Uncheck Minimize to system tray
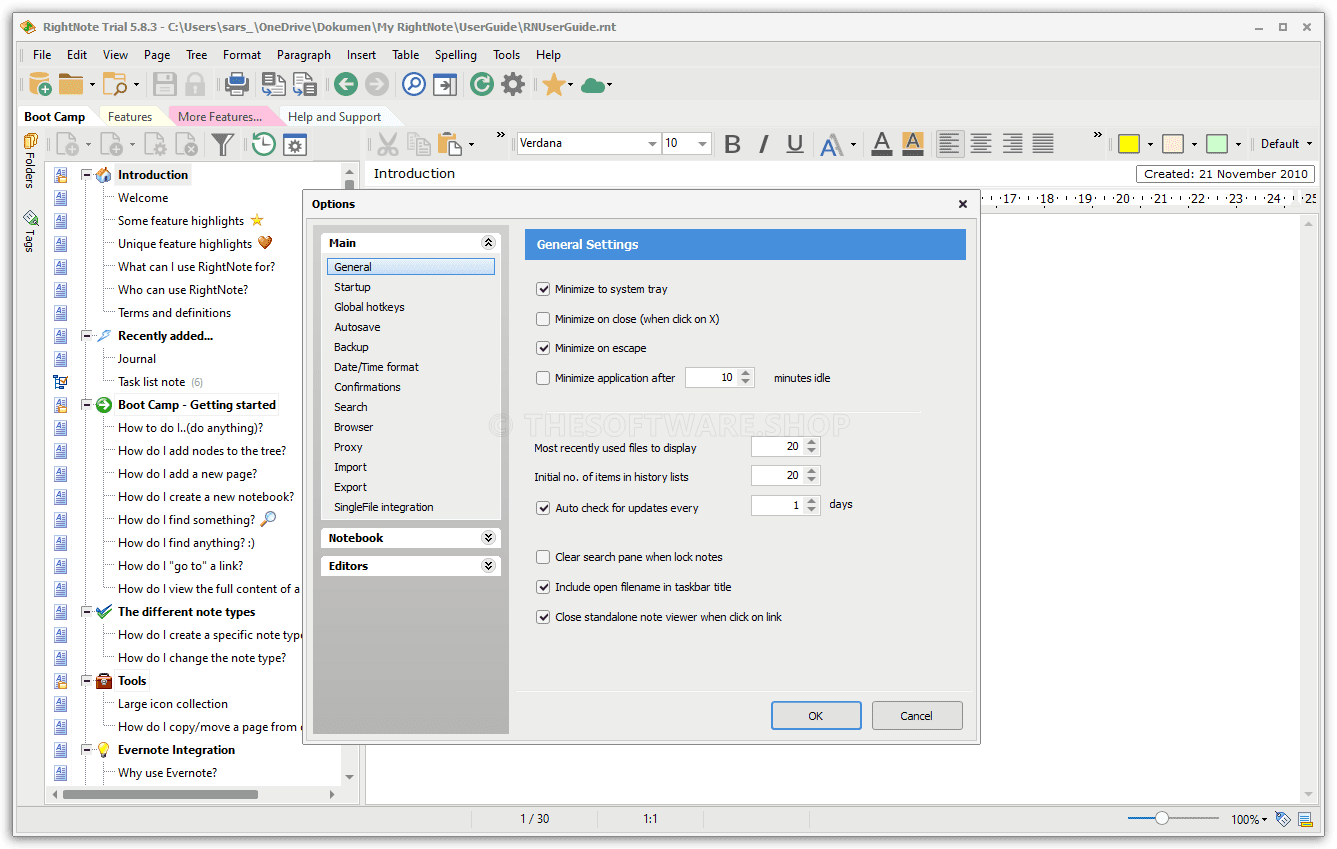The height and width of the screenshot is (849, 1337). pos(543,289)
